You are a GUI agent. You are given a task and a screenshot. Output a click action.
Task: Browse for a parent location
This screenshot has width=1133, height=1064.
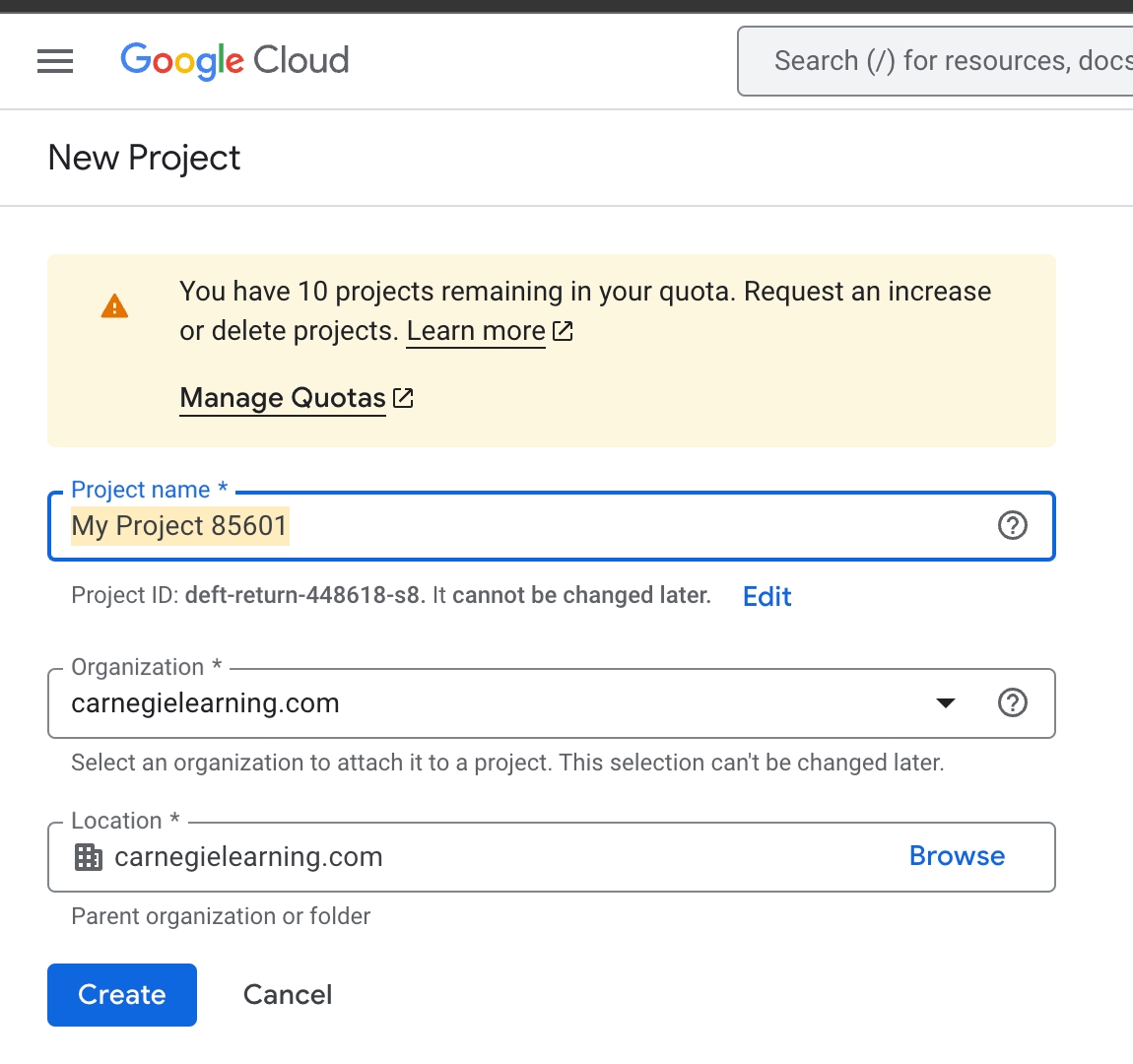click(957, 856)
